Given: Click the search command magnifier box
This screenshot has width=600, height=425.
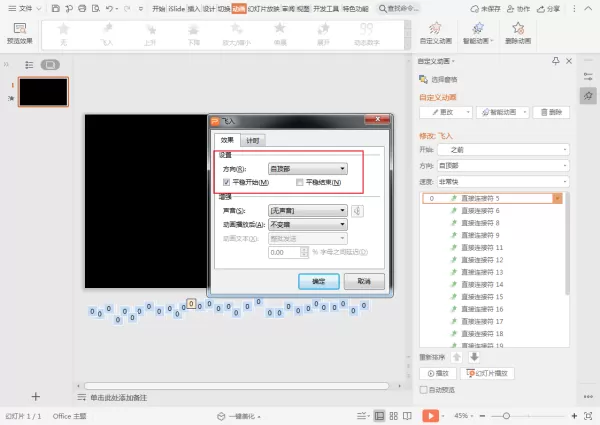Looking at the screenshot, I should 399,8.
